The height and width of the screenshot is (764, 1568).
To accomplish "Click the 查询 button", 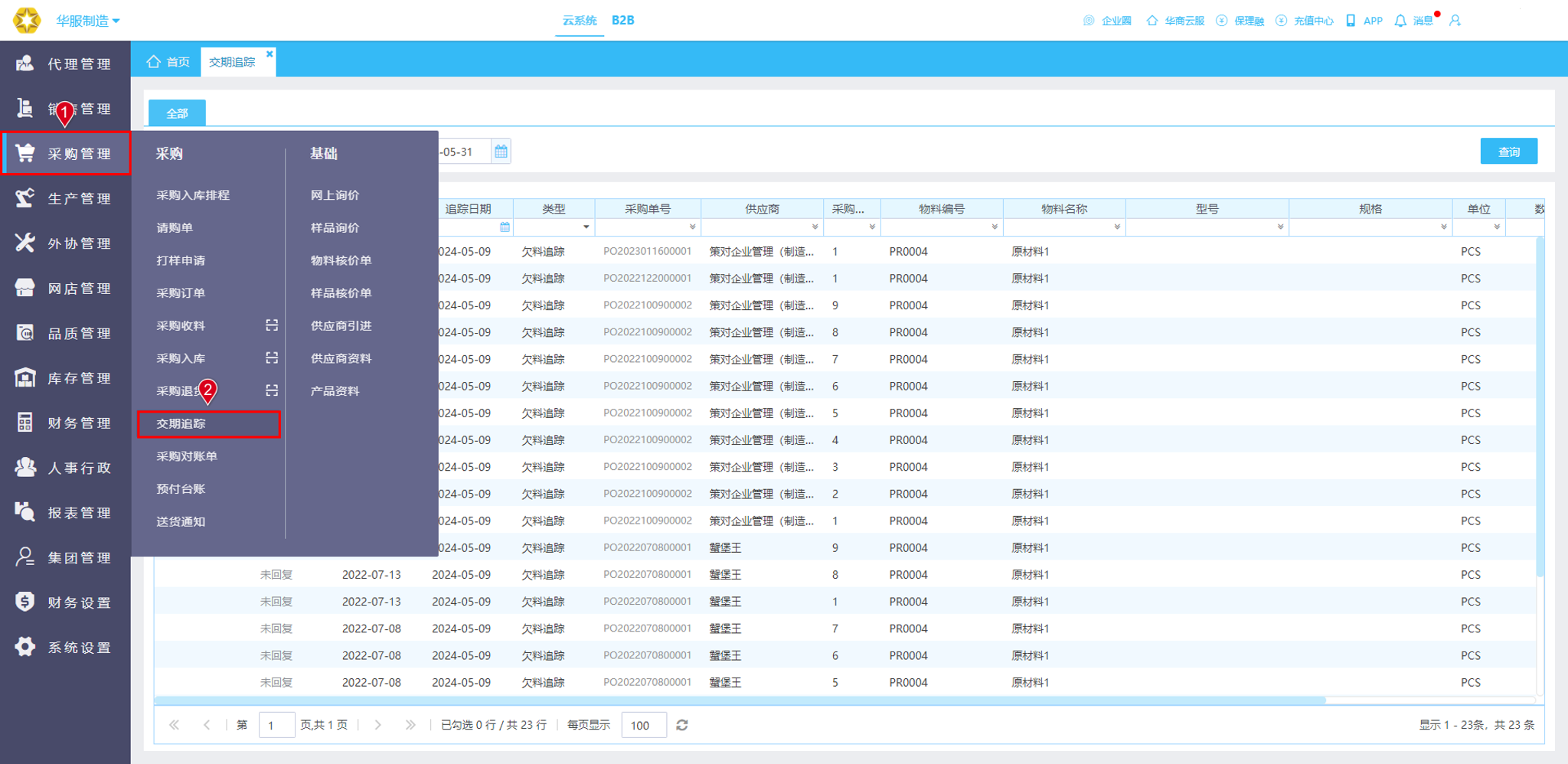I will (1508, 152).
